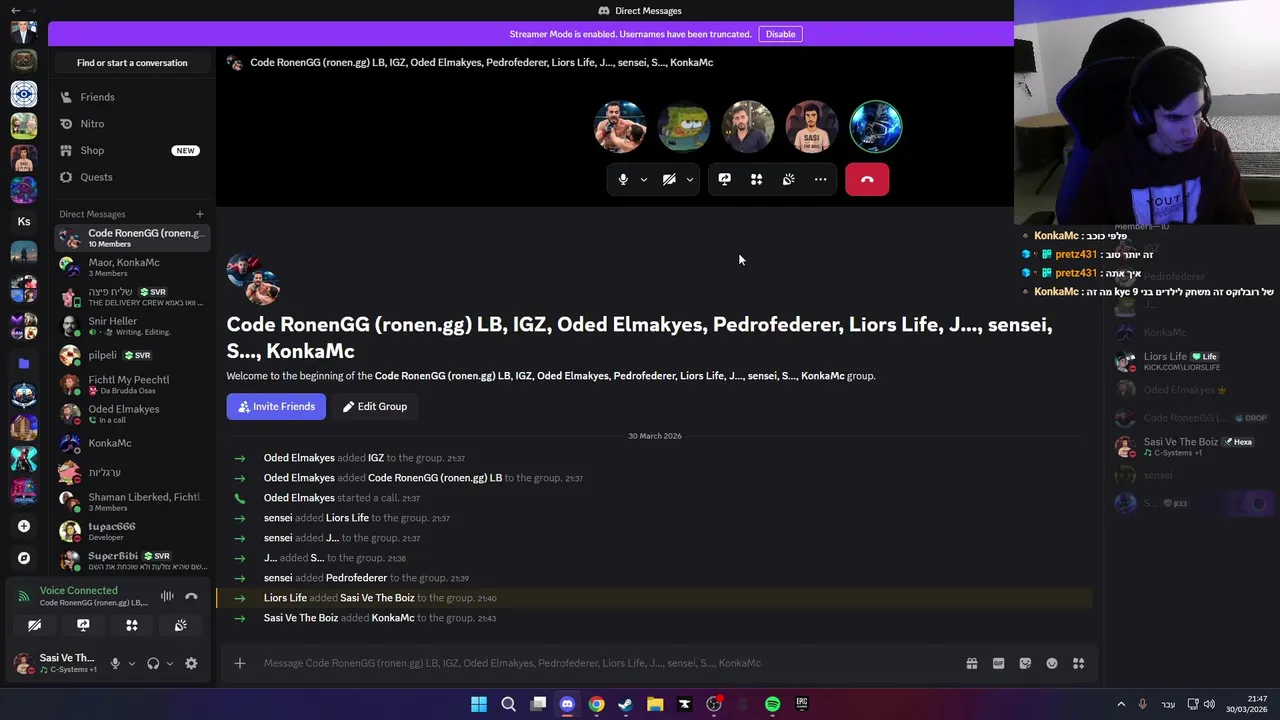This screenshot has height=720, width=1280.
Task: Open SuperBibi direct message
Action: tap(132, 560)
